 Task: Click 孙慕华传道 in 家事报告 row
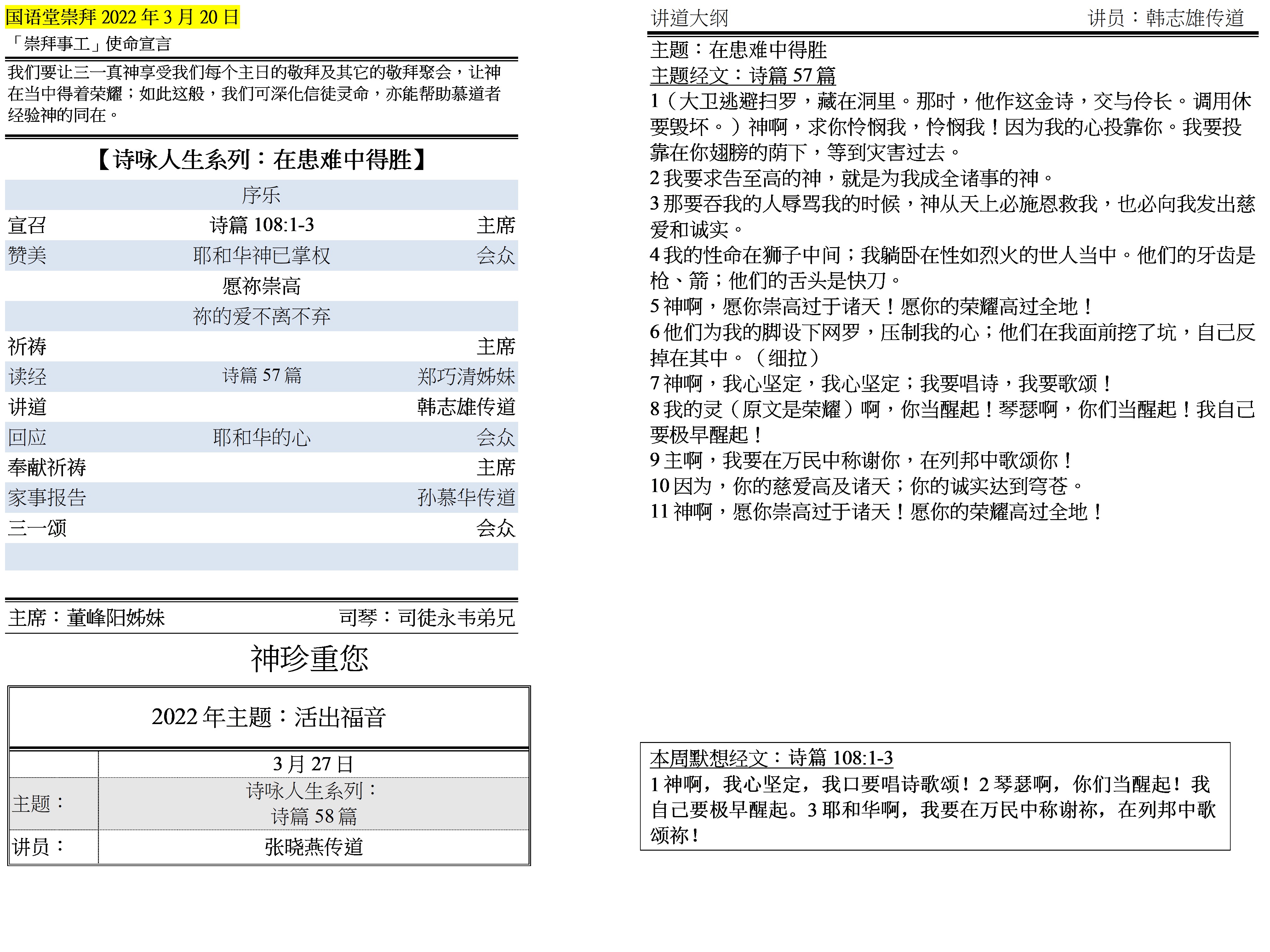click(x=466, y=497)
